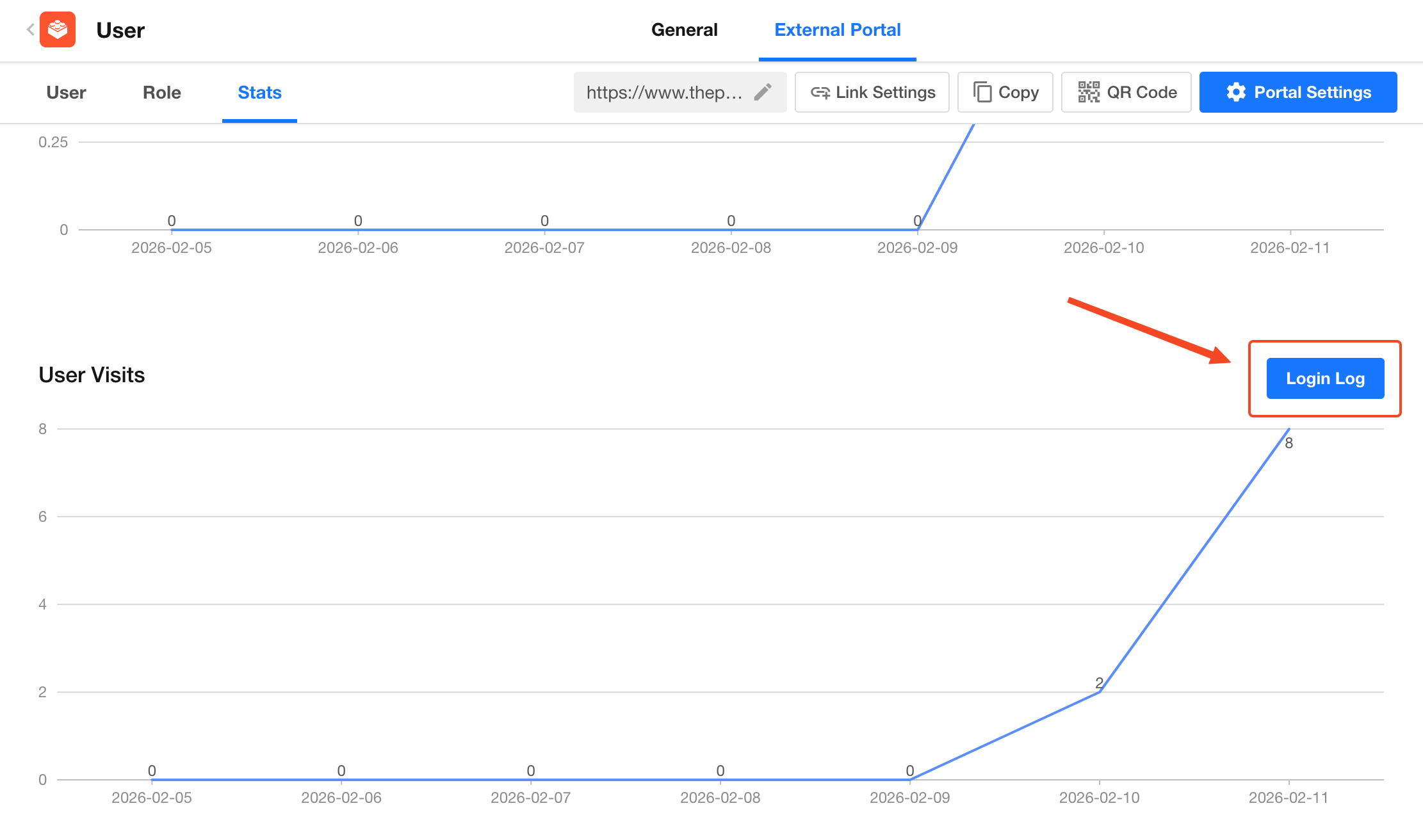The image size is (1423, 840).
Task: Click the copy icon in the Copy button
Action: click(x=982, y=92)
